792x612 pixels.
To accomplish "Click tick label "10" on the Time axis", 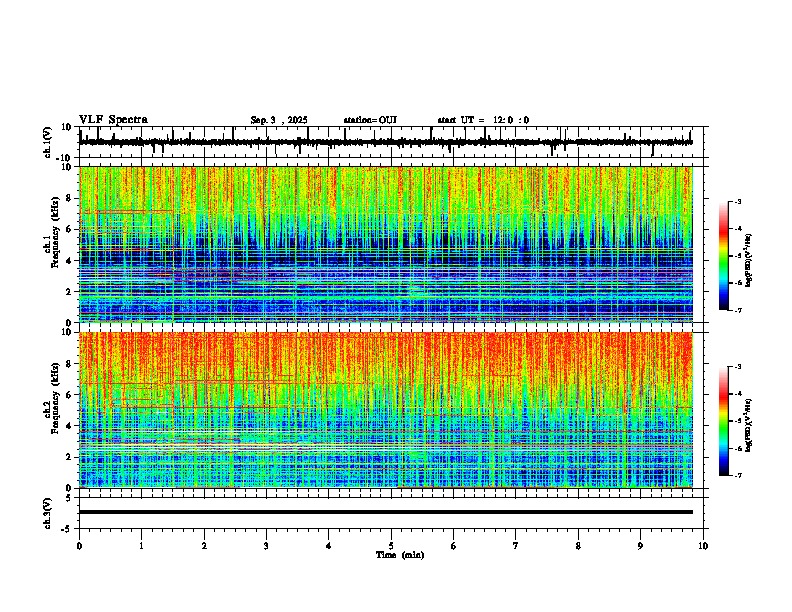I will pyautogui.click(x=703, y=546).
